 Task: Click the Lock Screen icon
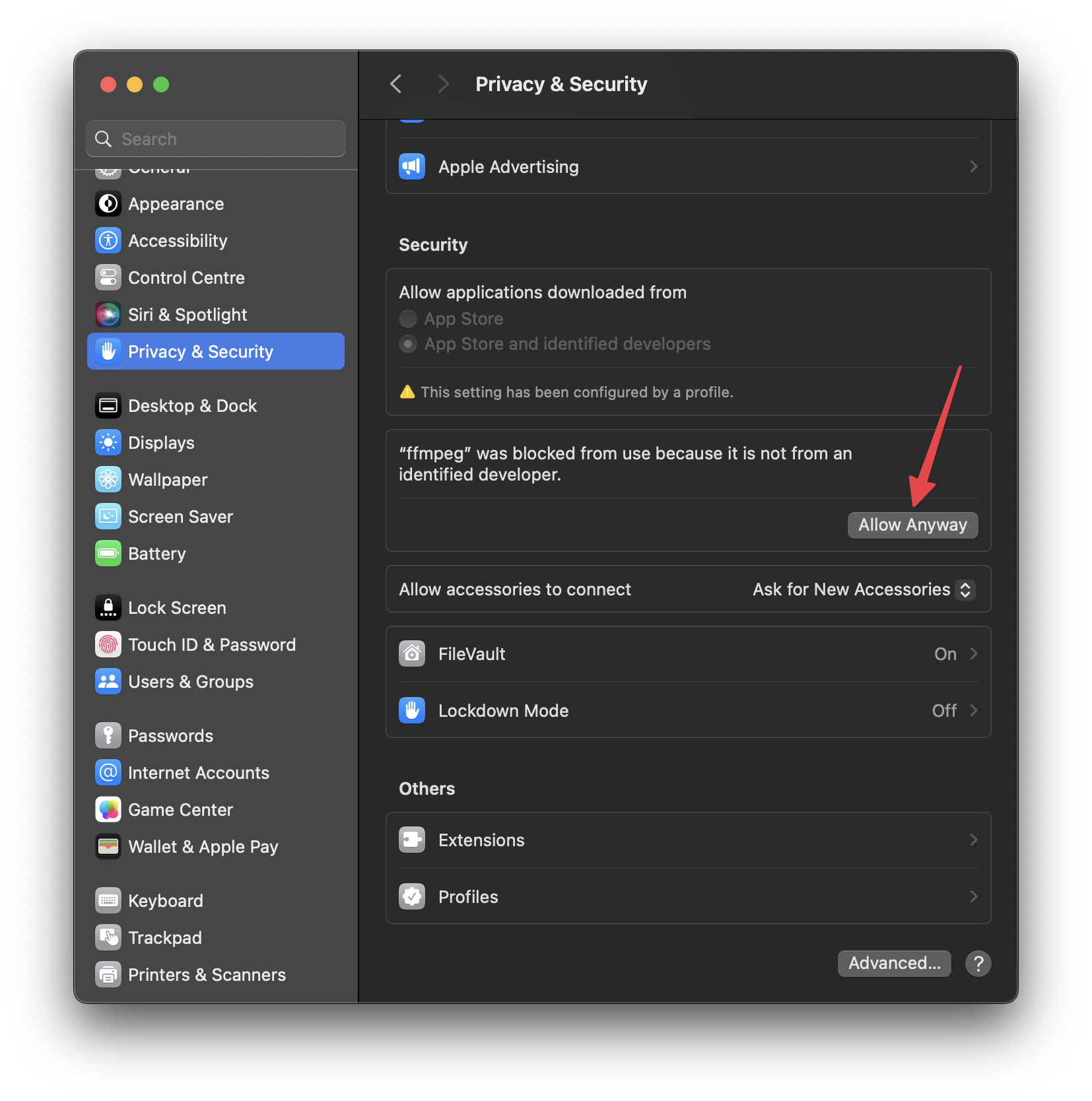[x=108, y=608]
